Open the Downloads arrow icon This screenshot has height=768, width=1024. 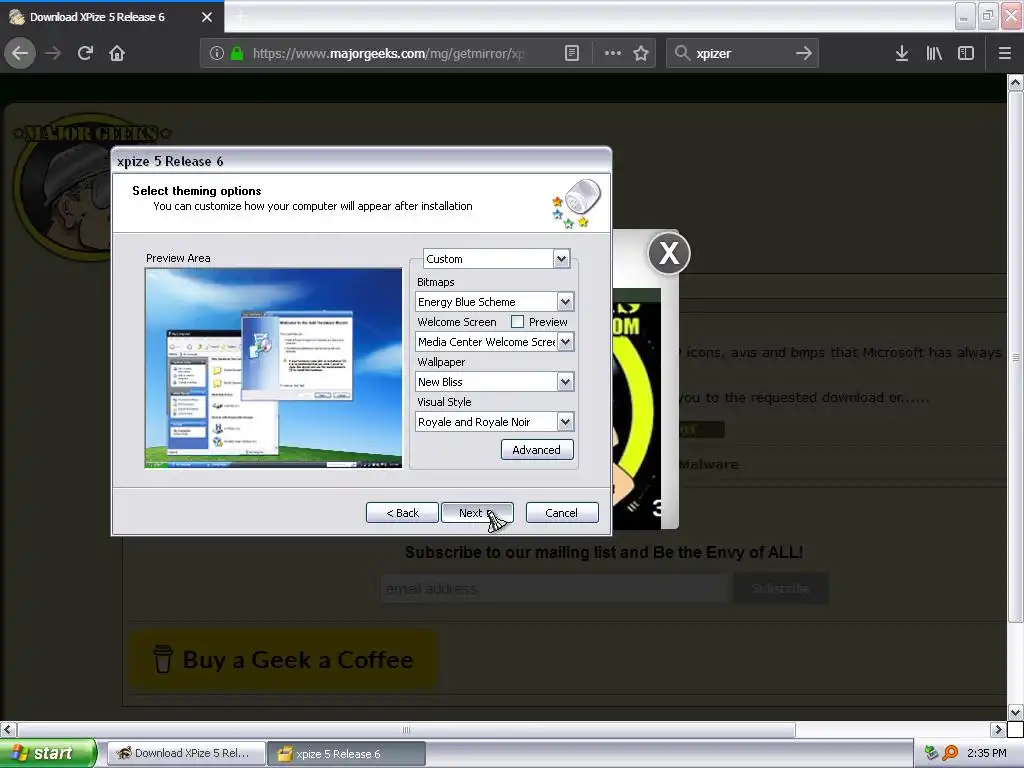pyautogui.click(x=902, y=53)
